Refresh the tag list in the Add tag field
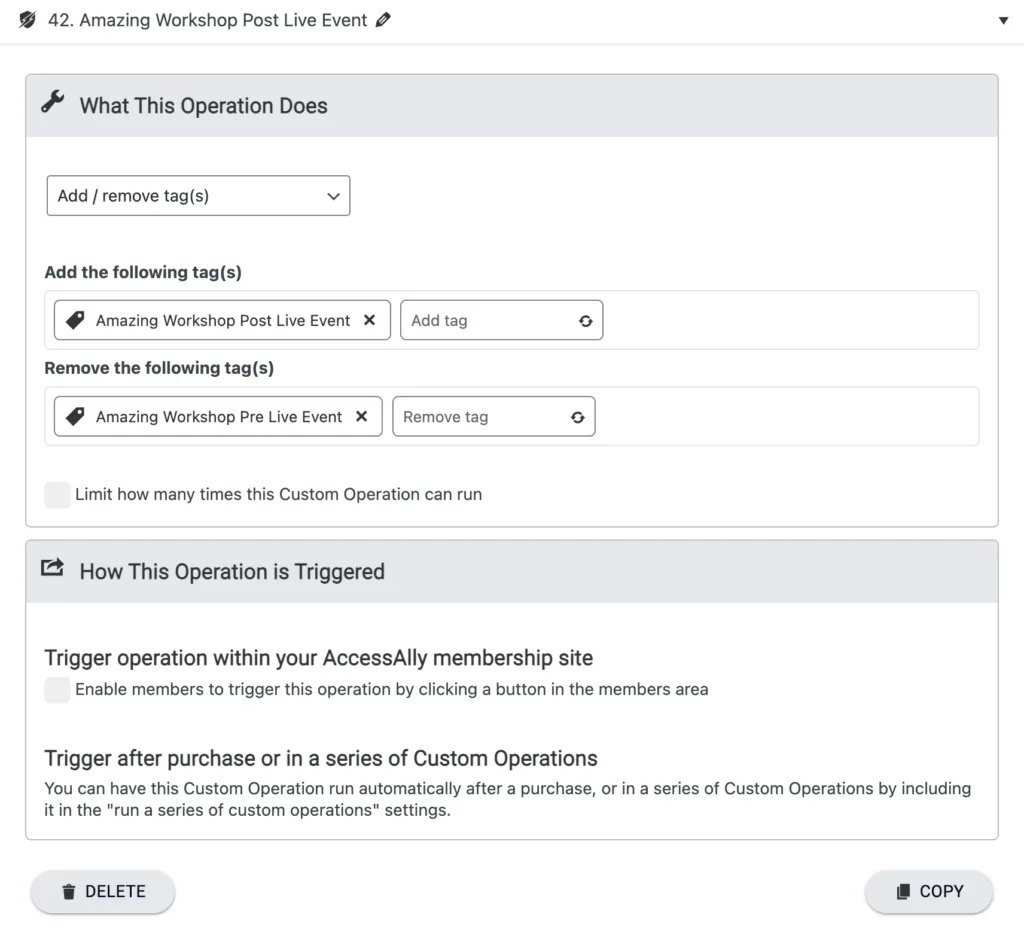 [586, 321]
